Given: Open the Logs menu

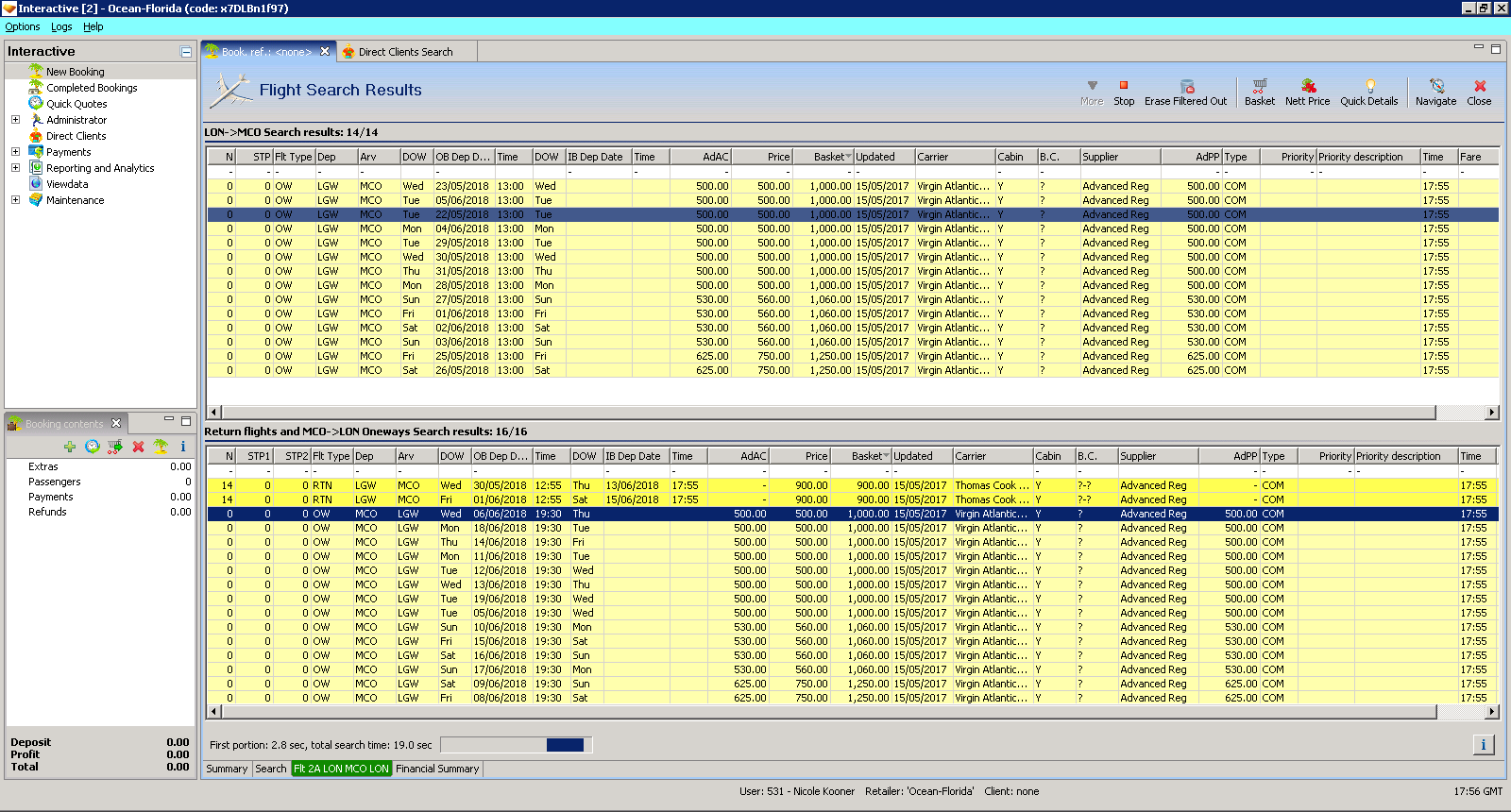Looking at the screenshot, I should (61, 26).
